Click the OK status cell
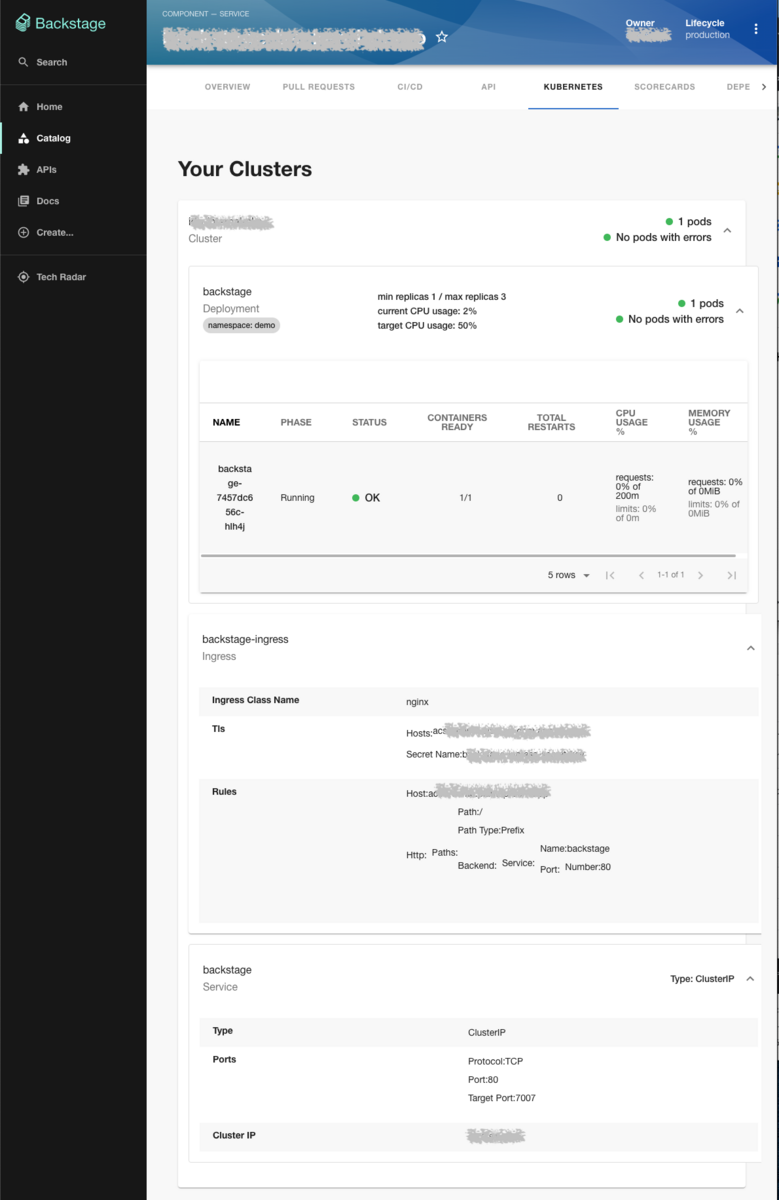 (366, 497)
